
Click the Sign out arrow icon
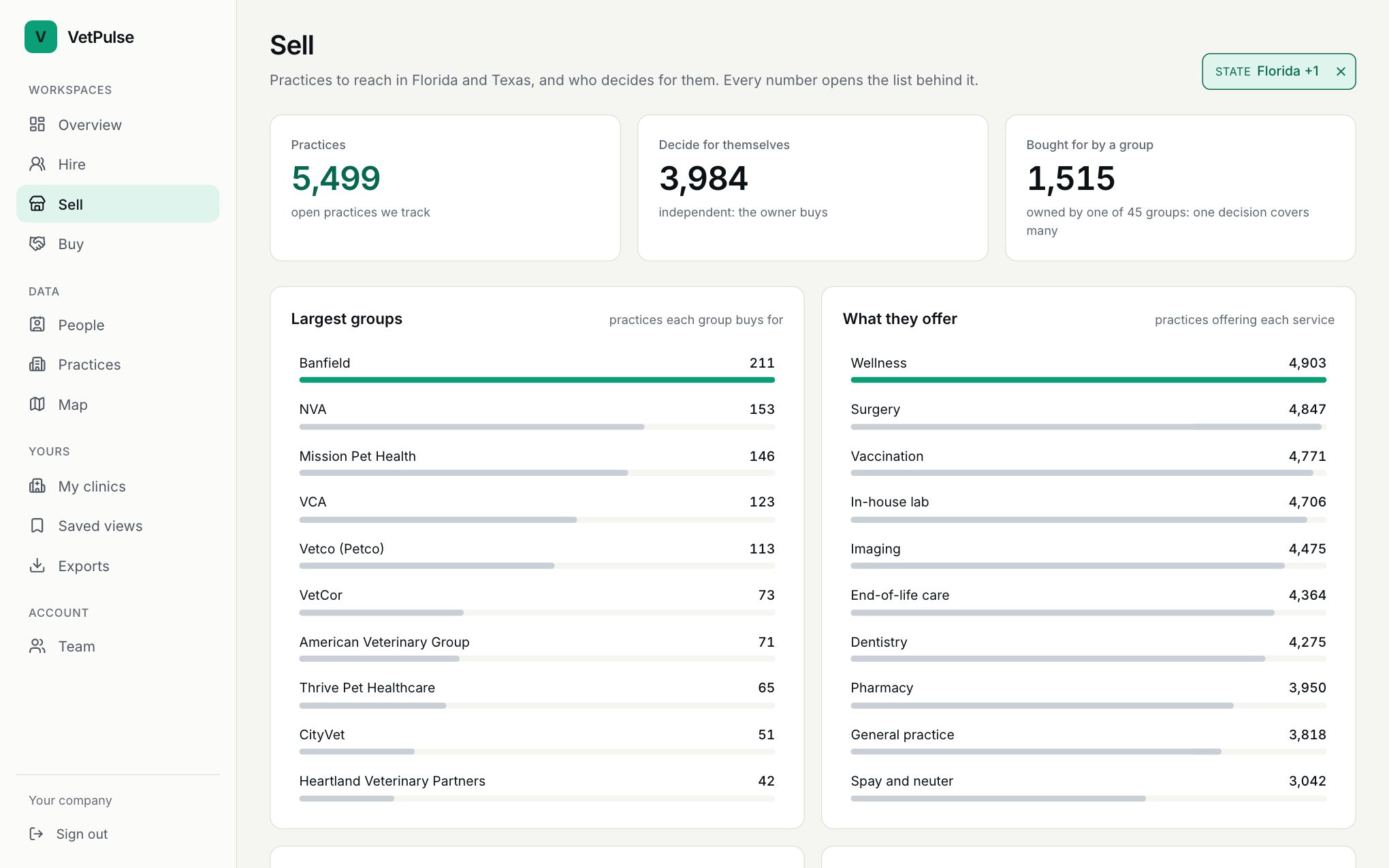[36, 834]
